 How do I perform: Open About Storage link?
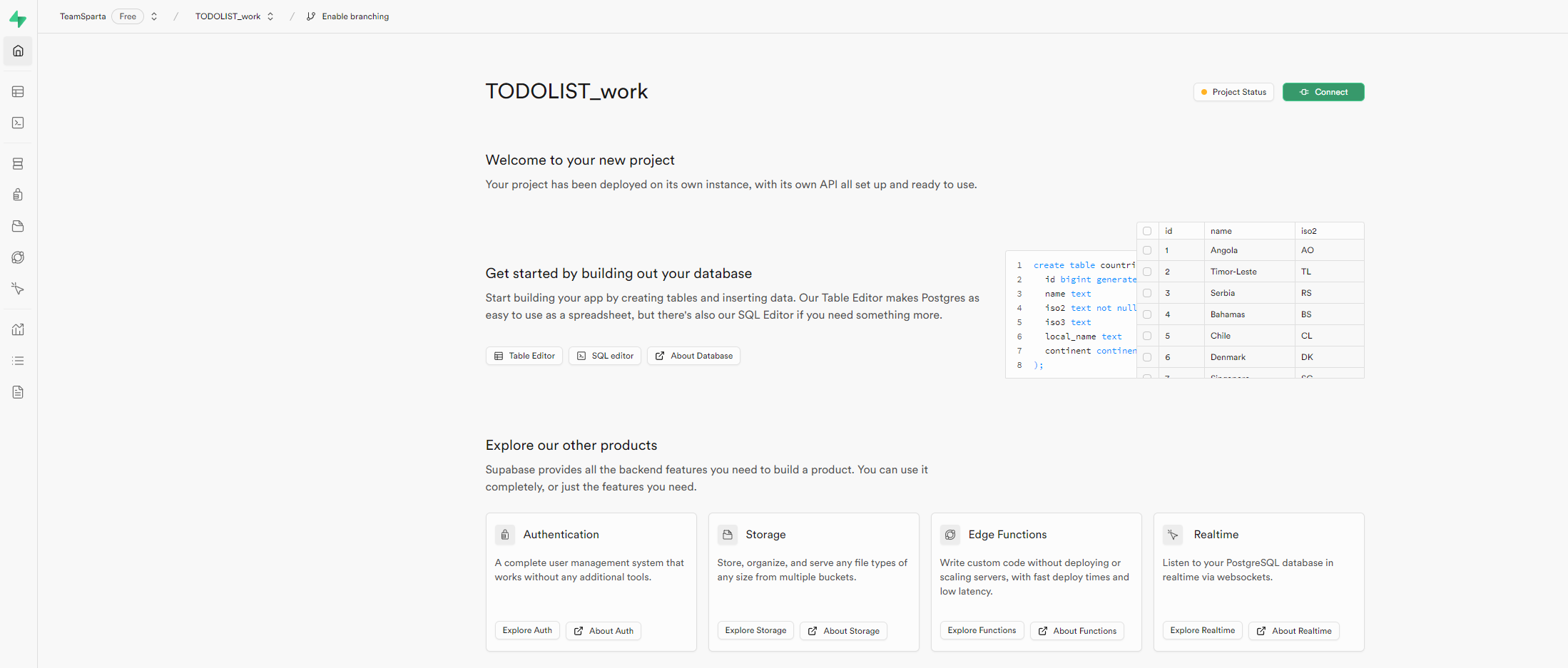click(843, 631)
